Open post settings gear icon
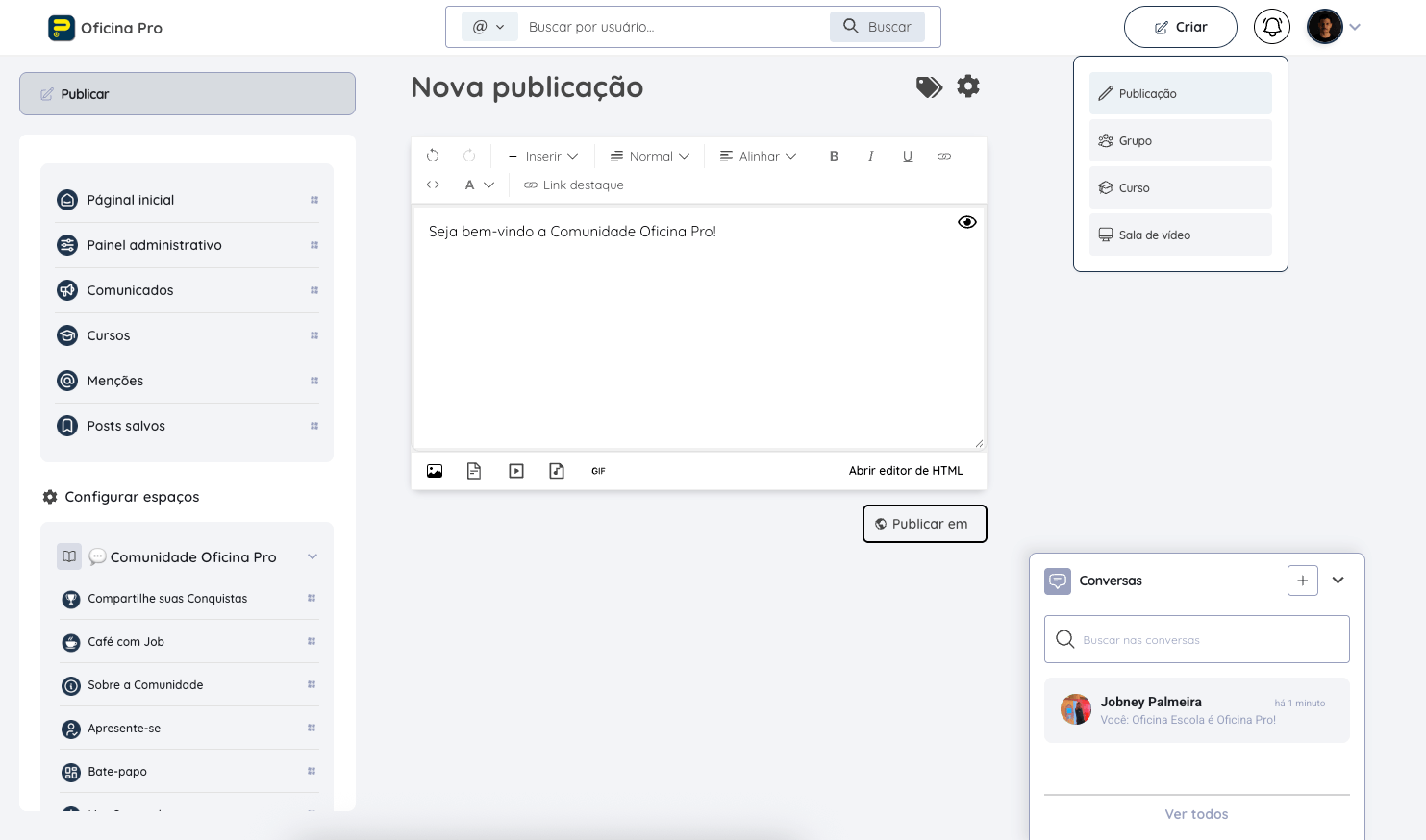The height and width of the screenshot is (840, 1426). pos(968,86)
